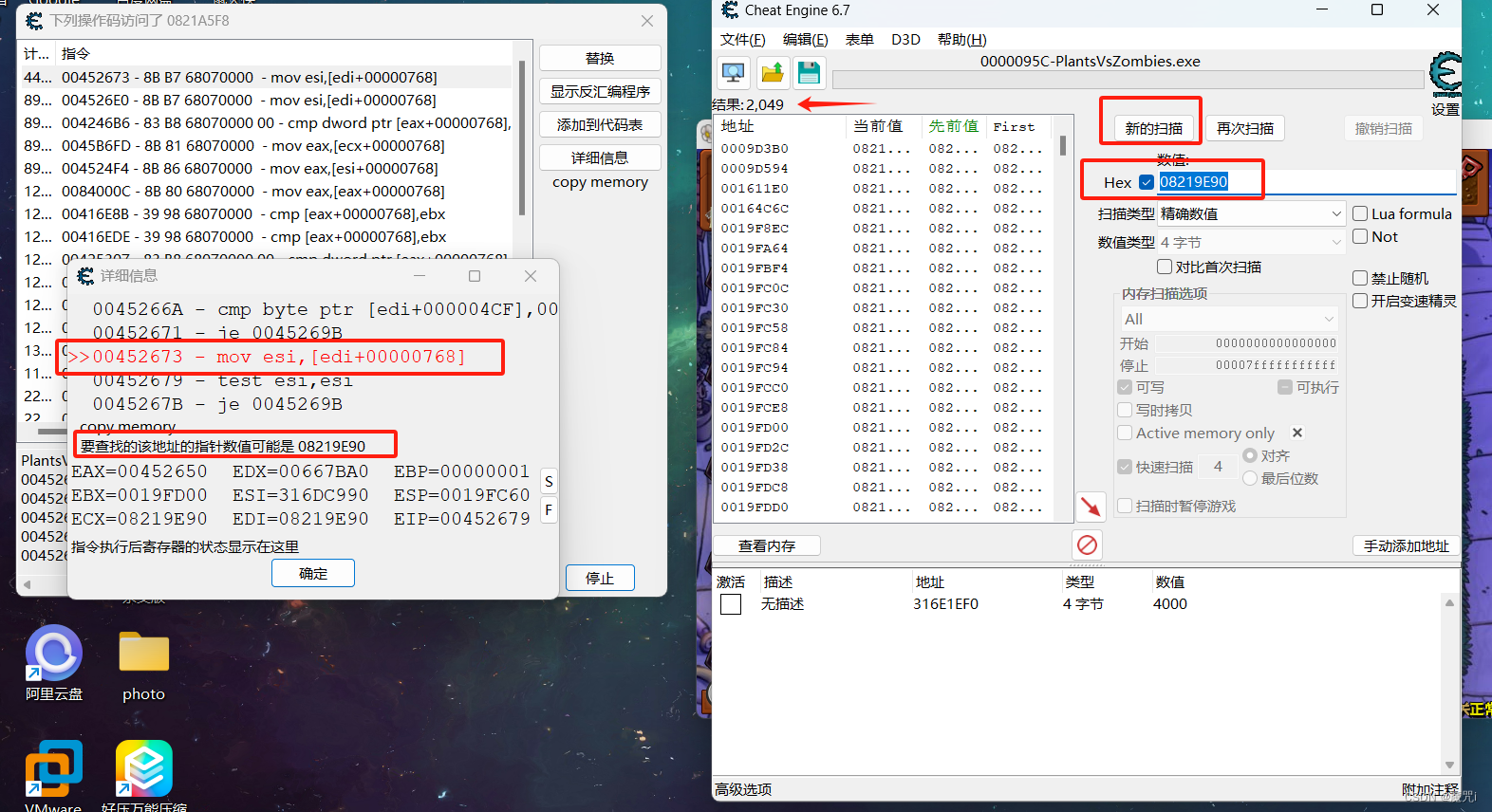Click the 替换 button in opcode window
This screenshot has width=1492, height=812.
[x=600, y=58]
